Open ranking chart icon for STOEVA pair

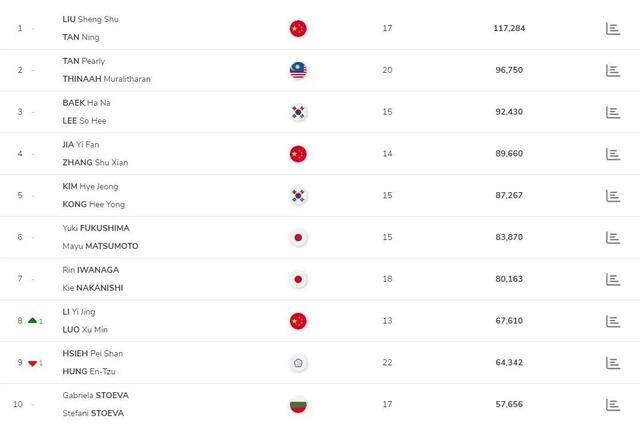click(x=613, y=404)
